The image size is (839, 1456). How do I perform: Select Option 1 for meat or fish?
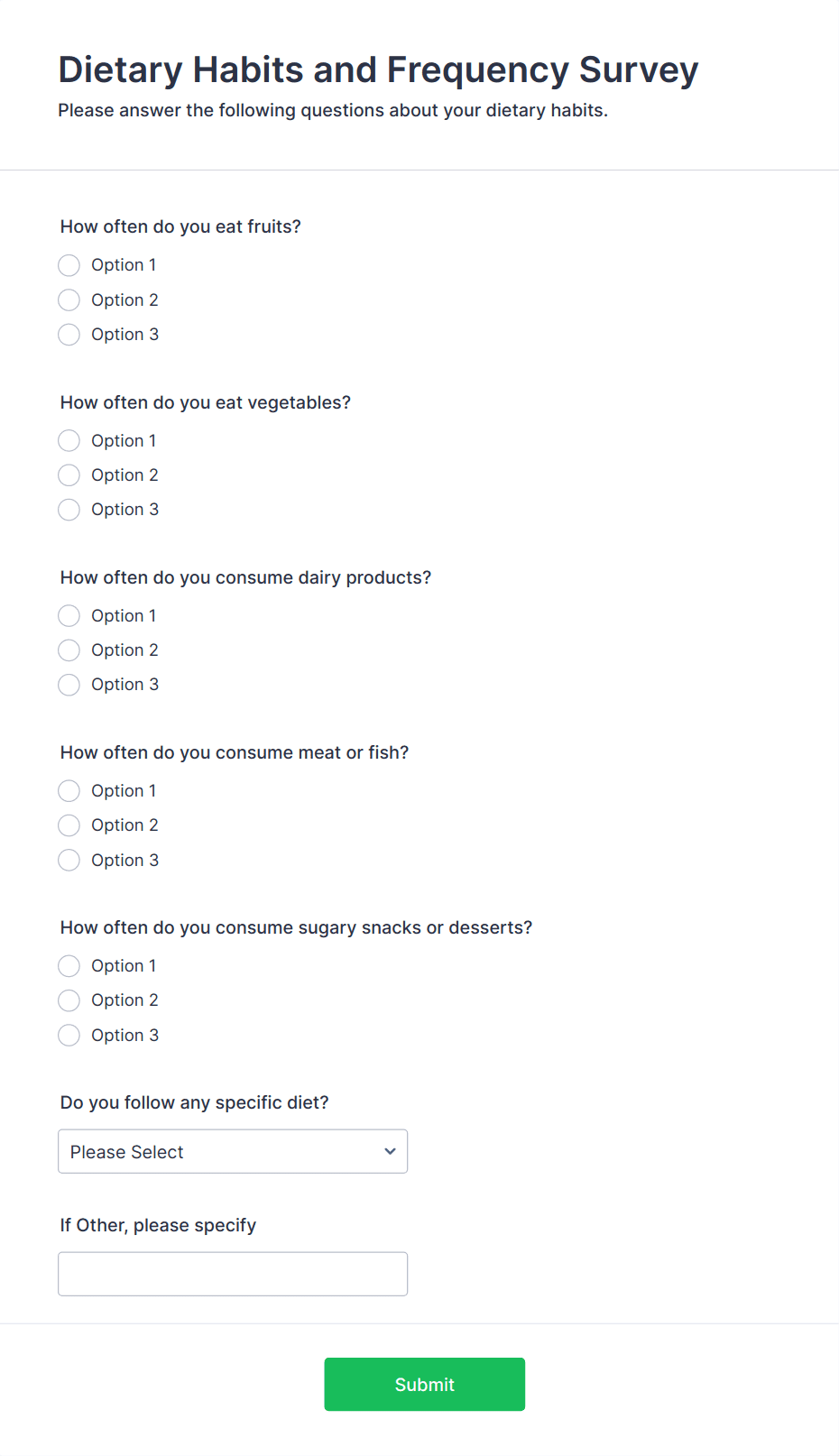coord(69,791)
